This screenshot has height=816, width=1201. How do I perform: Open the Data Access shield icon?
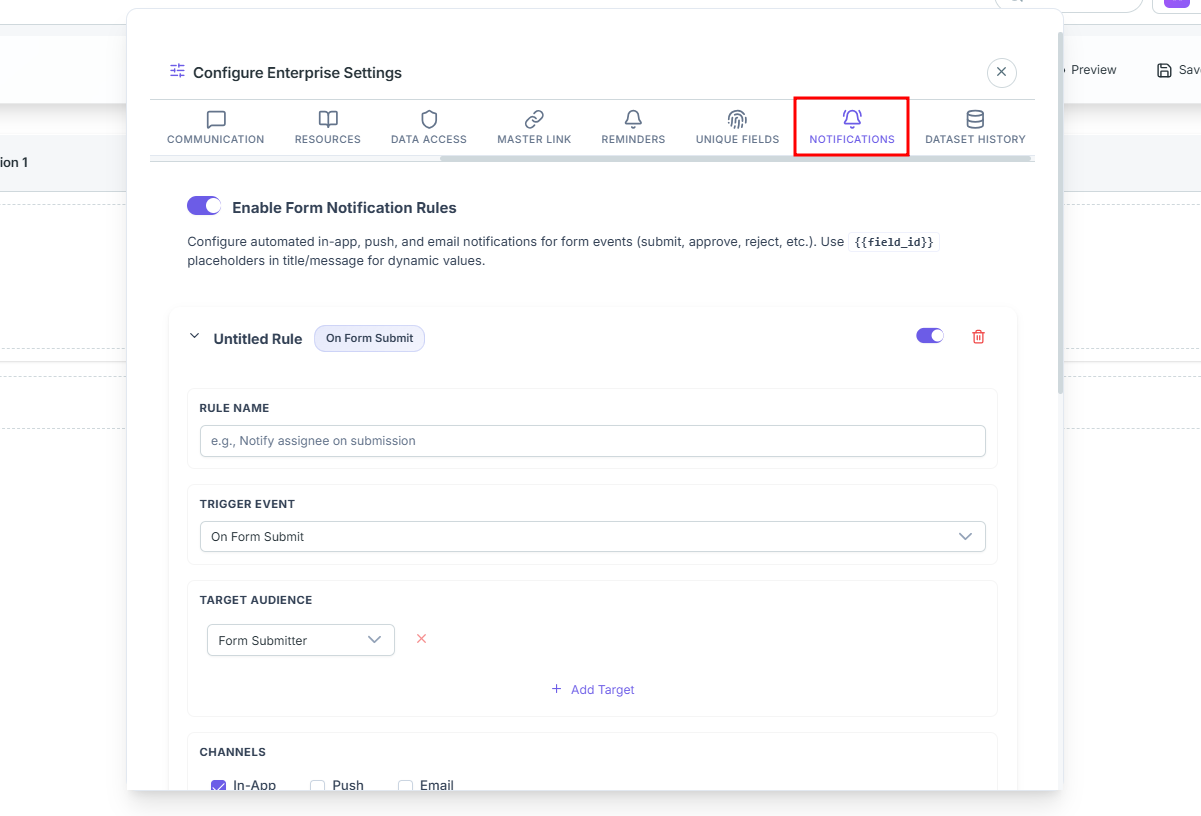429,120
